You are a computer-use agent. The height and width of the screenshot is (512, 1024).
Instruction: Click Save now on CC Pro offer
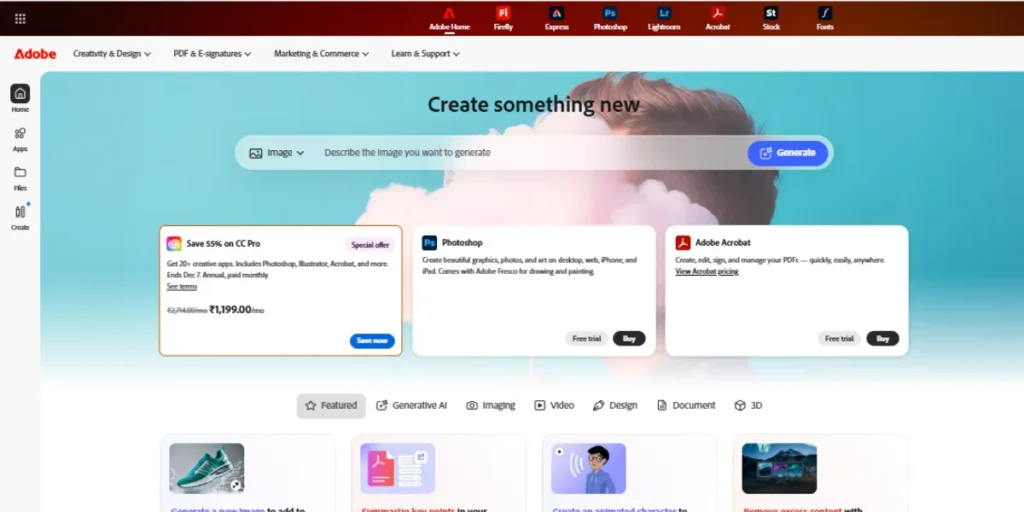tap(372, 340)
